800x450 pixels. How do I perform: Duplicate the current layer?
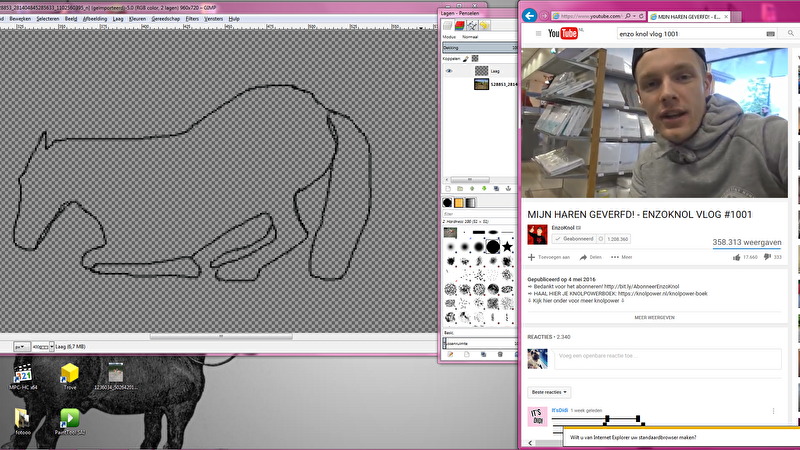(496, 189)
